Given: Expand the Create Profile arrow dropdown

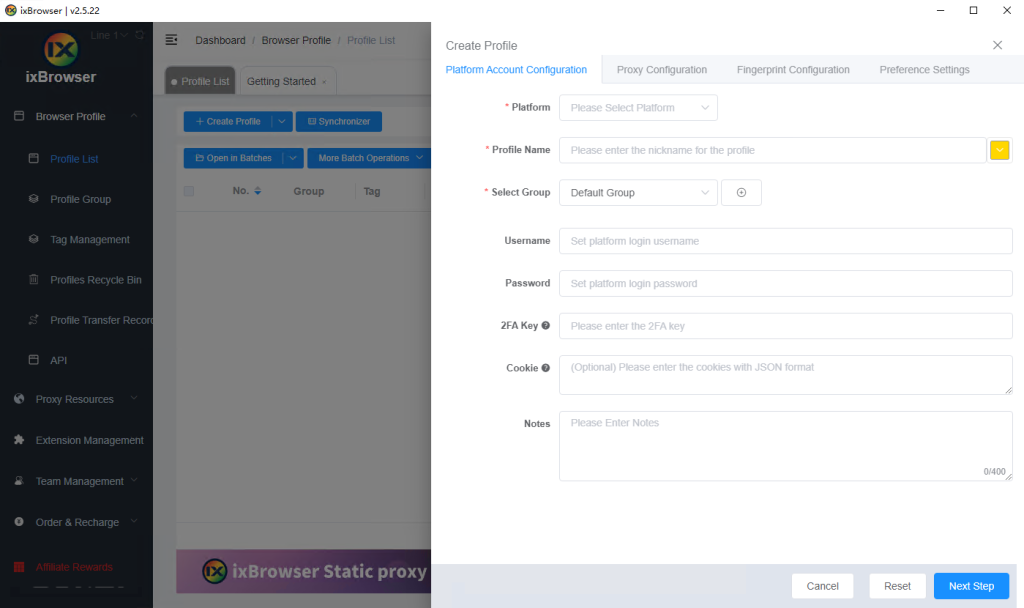Looking at the screenshot, I should 281,121.
